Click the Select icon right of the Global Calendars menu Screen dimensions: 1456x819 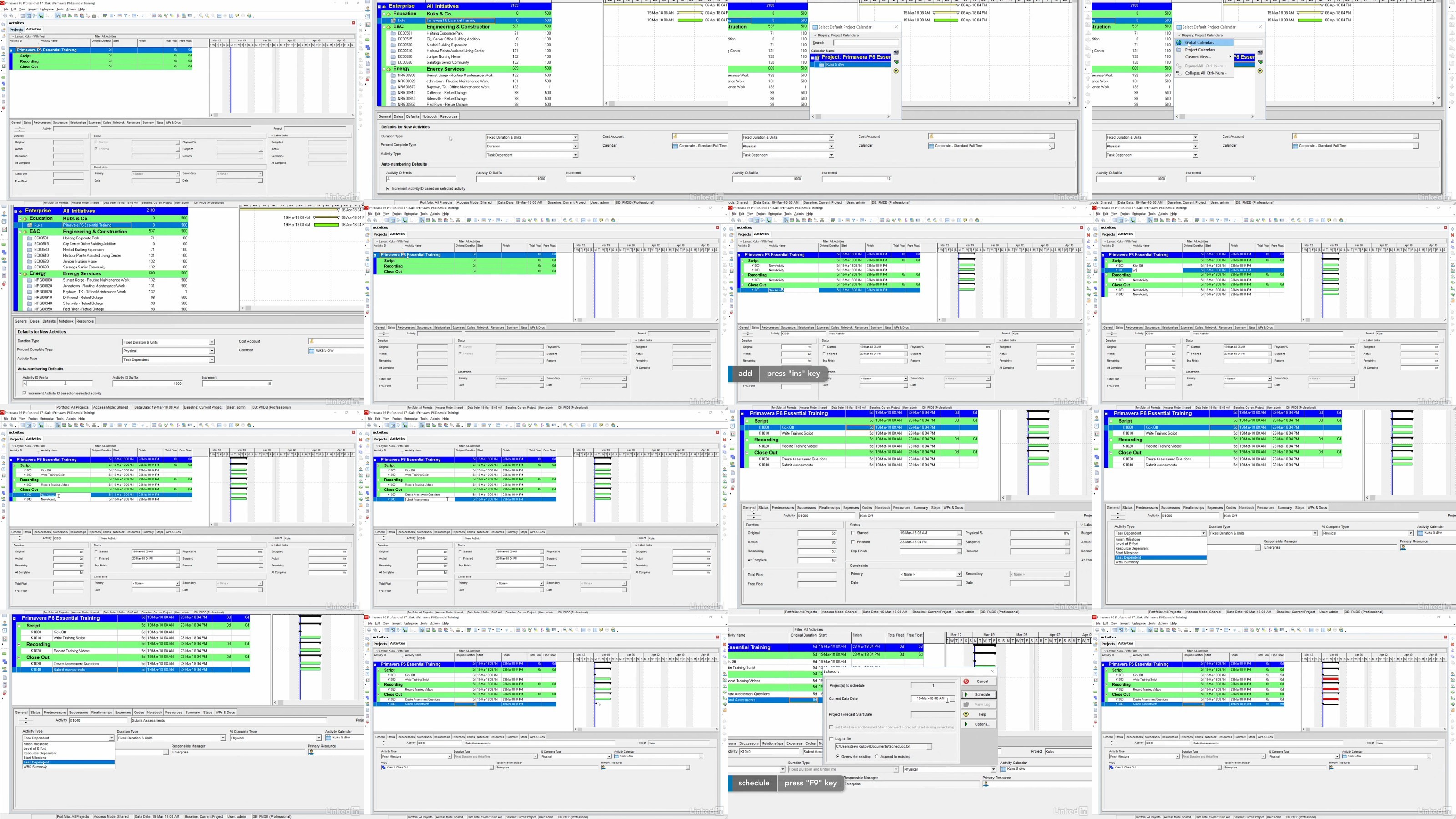[1260, 53]
